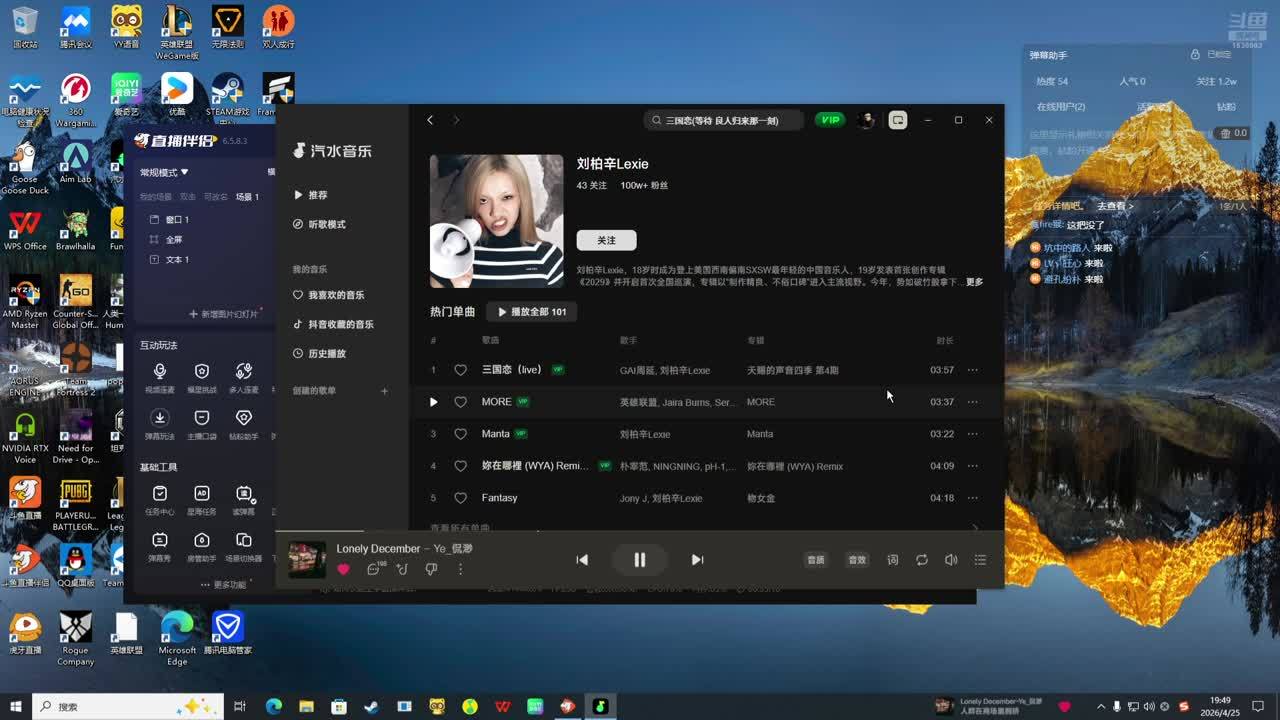The height and width of the screenshot is (720, 1280).
Task: Open comments for the playing song
Action: (x=374, y=569)
